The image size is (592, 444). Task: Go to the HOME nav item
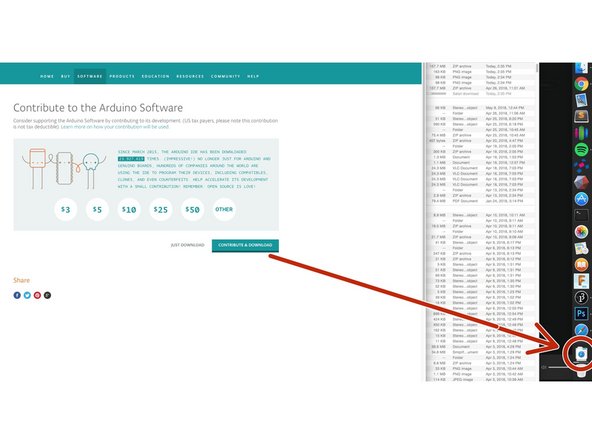pyautogui.click(x=47, y=76)
